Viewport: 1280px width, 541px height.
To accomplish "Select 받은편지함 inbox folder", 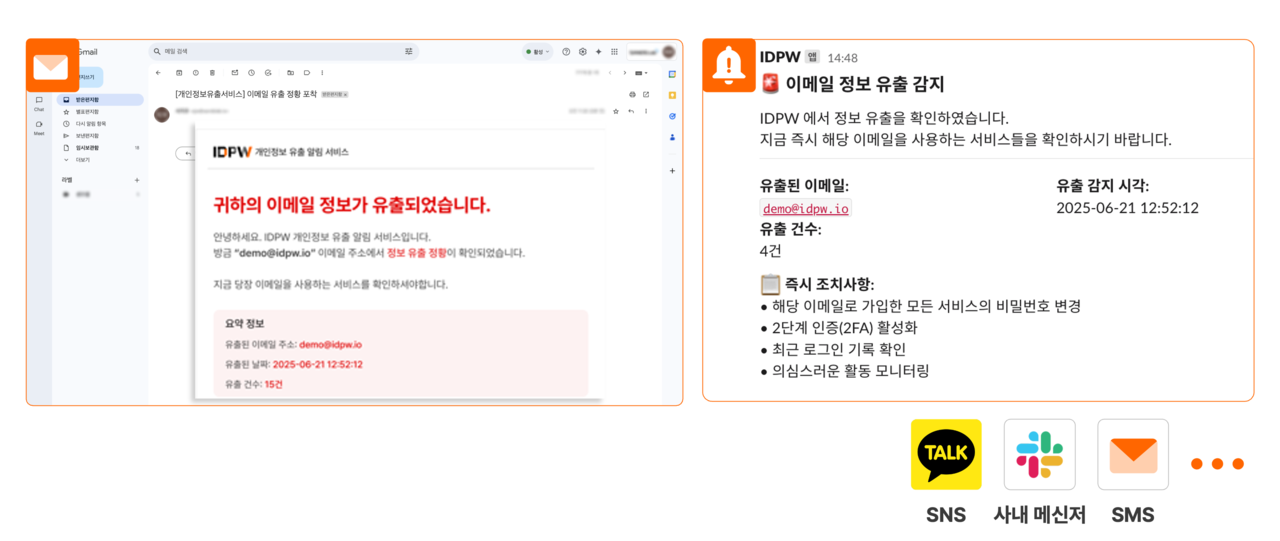I will tap(99, 100).
